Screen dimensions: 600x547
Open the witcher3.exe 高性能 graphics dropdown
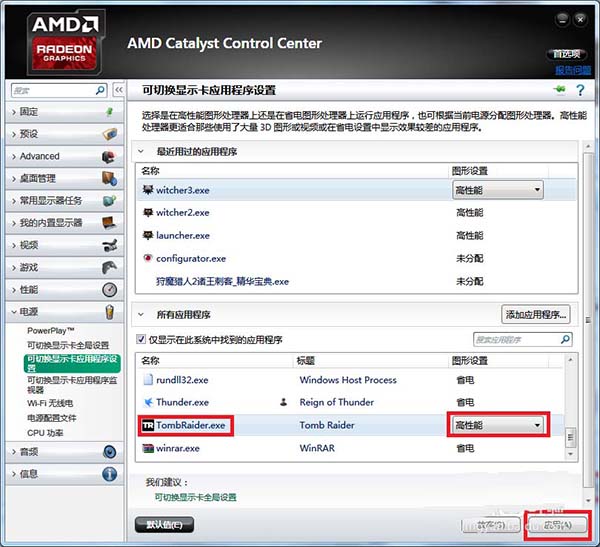click(498, 190)
